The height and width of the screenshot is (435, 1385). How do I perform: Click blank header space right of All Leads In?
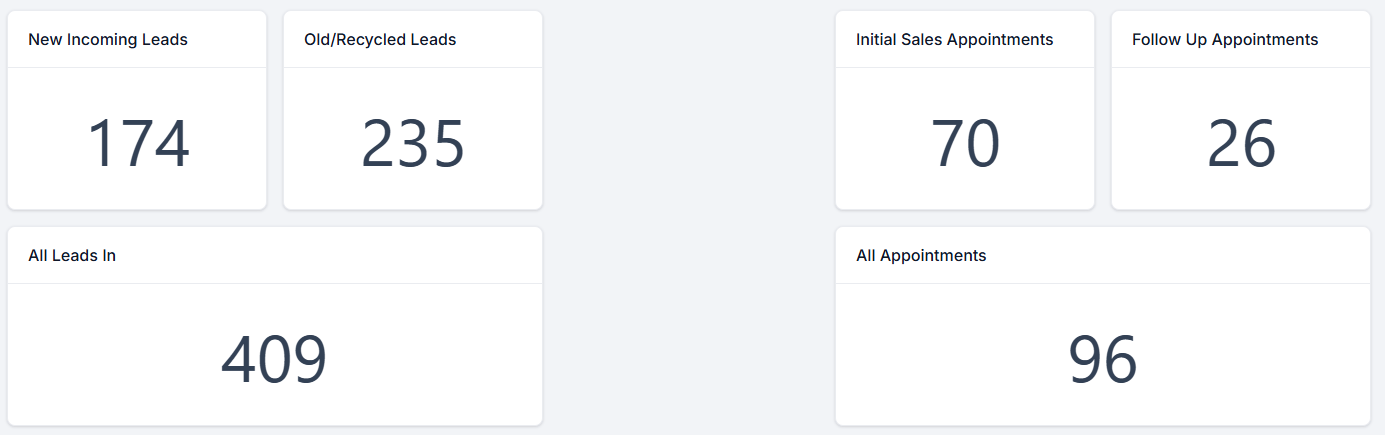(350, 256)
